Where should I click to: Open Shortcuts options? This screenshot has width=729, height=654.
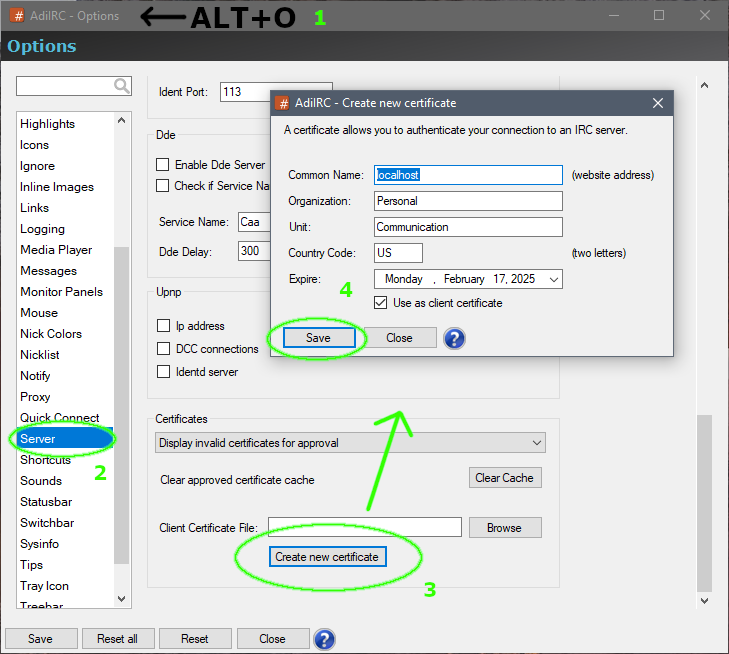pos(46,460)
